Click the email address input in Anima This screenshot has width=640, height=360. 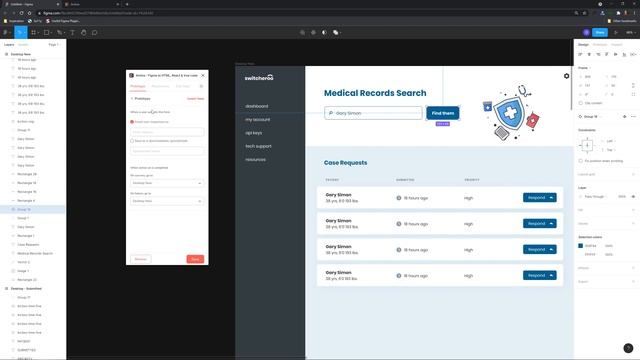167,132
